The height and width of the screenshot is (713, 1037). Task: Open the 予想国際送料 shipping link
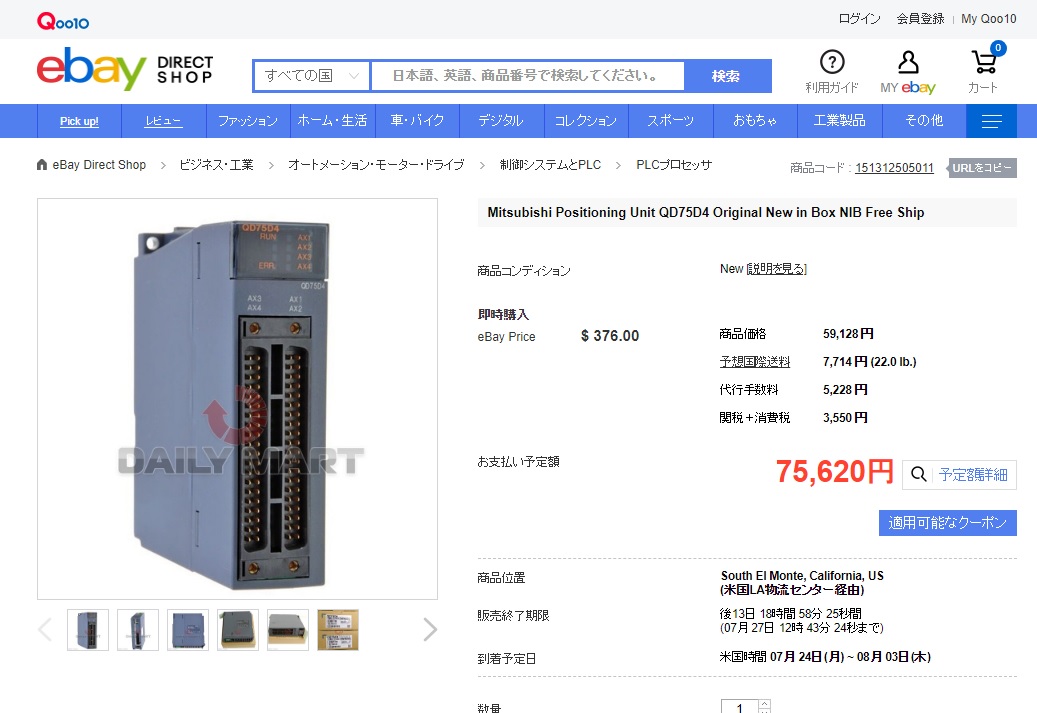click(x=755, y=362)
